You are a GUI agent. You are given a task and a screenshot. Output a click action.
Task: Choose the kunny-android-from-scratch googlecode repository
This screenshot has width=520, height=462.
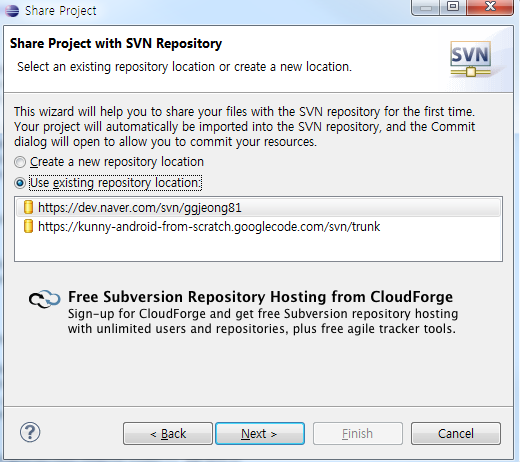coord(258,227)
